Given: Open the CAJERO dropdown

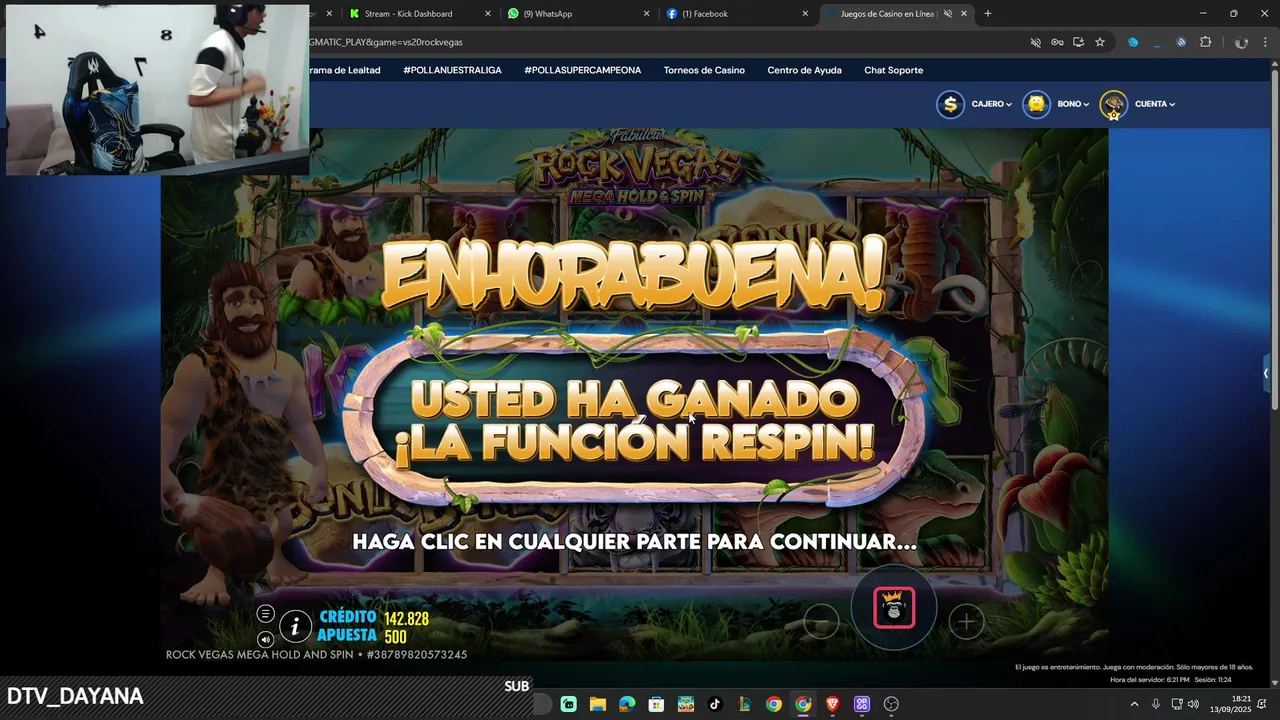Looking at the screenshot, I should click(x=992, y=104).
